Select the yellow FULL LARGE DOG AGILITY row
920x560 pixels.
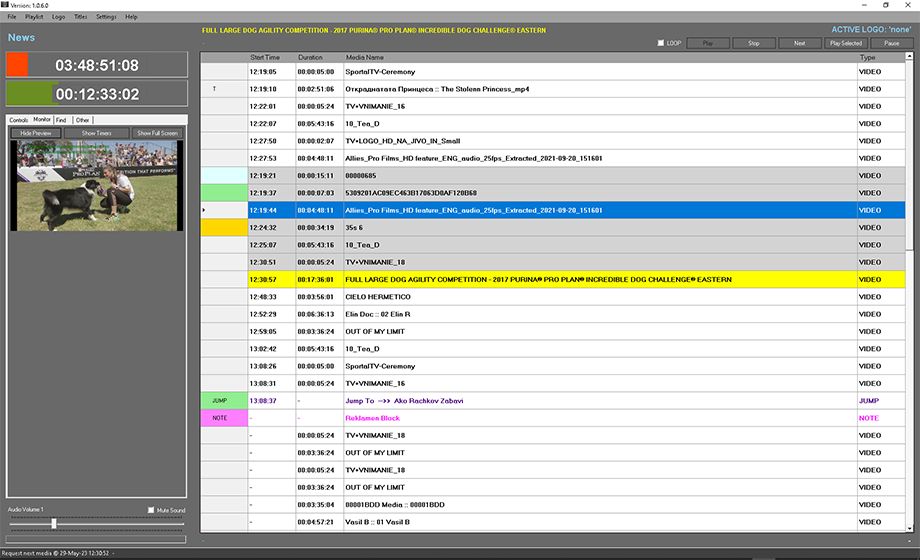coord(553,279)
